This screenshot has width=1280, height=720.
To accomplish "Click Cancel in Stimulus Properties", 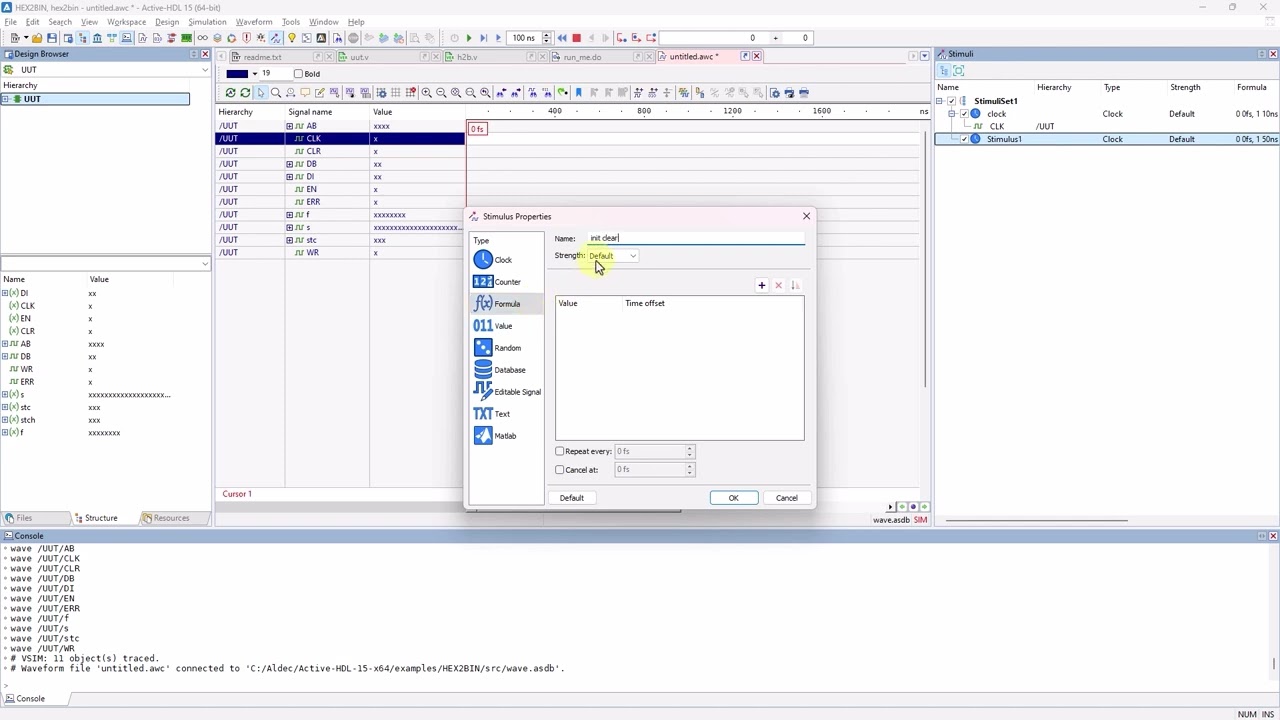I will pyautogui.click(x=787, y=498).
